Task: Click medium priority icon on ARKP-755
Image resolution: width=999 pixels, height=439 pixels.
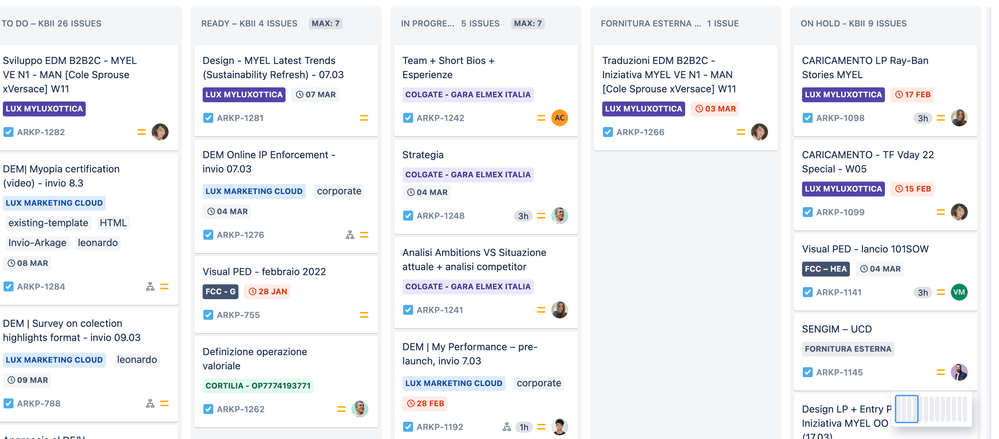Action: click(x=364, y=315)
